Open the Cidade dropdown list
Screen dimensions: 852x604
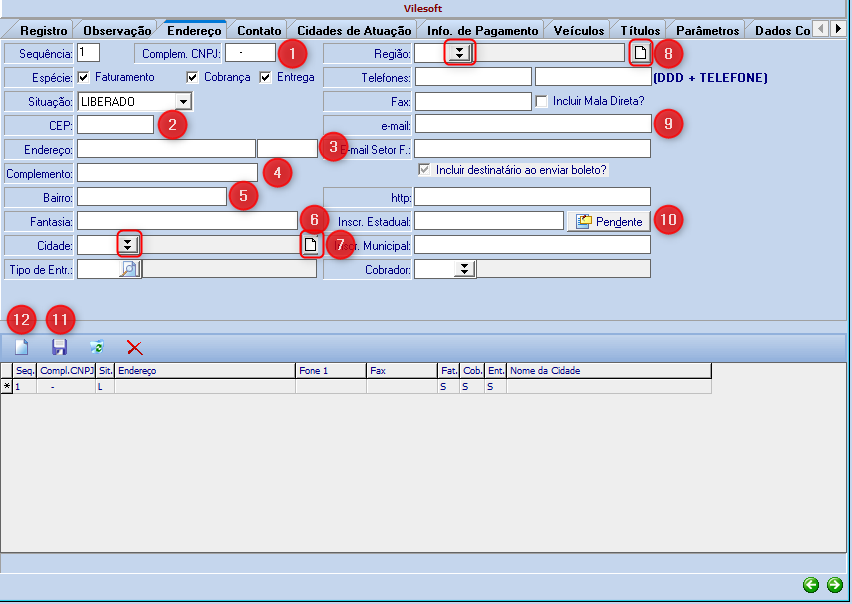[128, 244]
